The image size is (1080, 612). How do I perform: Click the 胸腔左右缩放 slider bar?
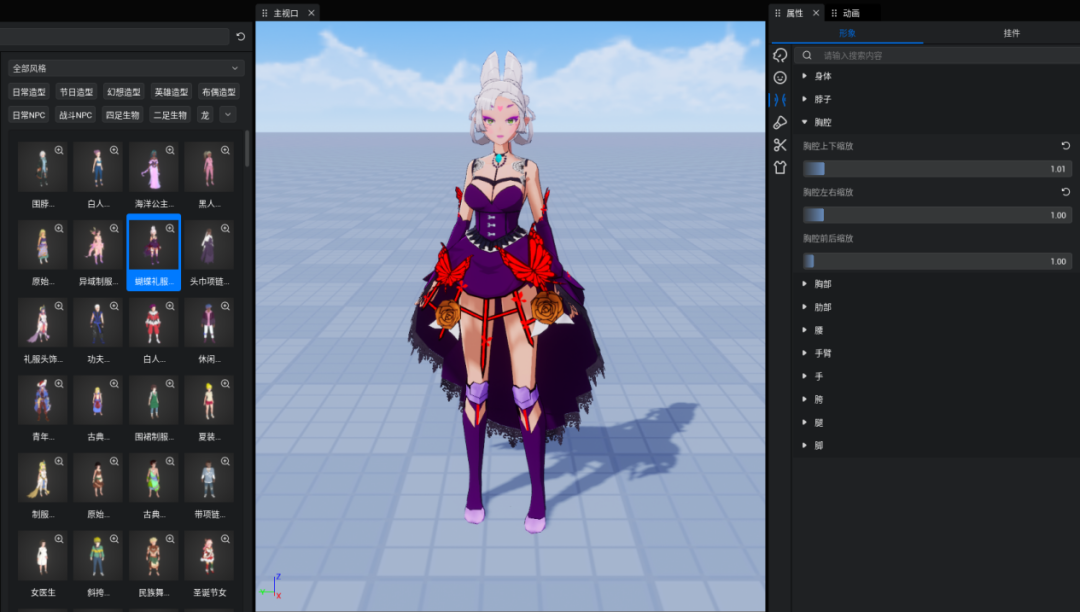click(x=937, y=215)
